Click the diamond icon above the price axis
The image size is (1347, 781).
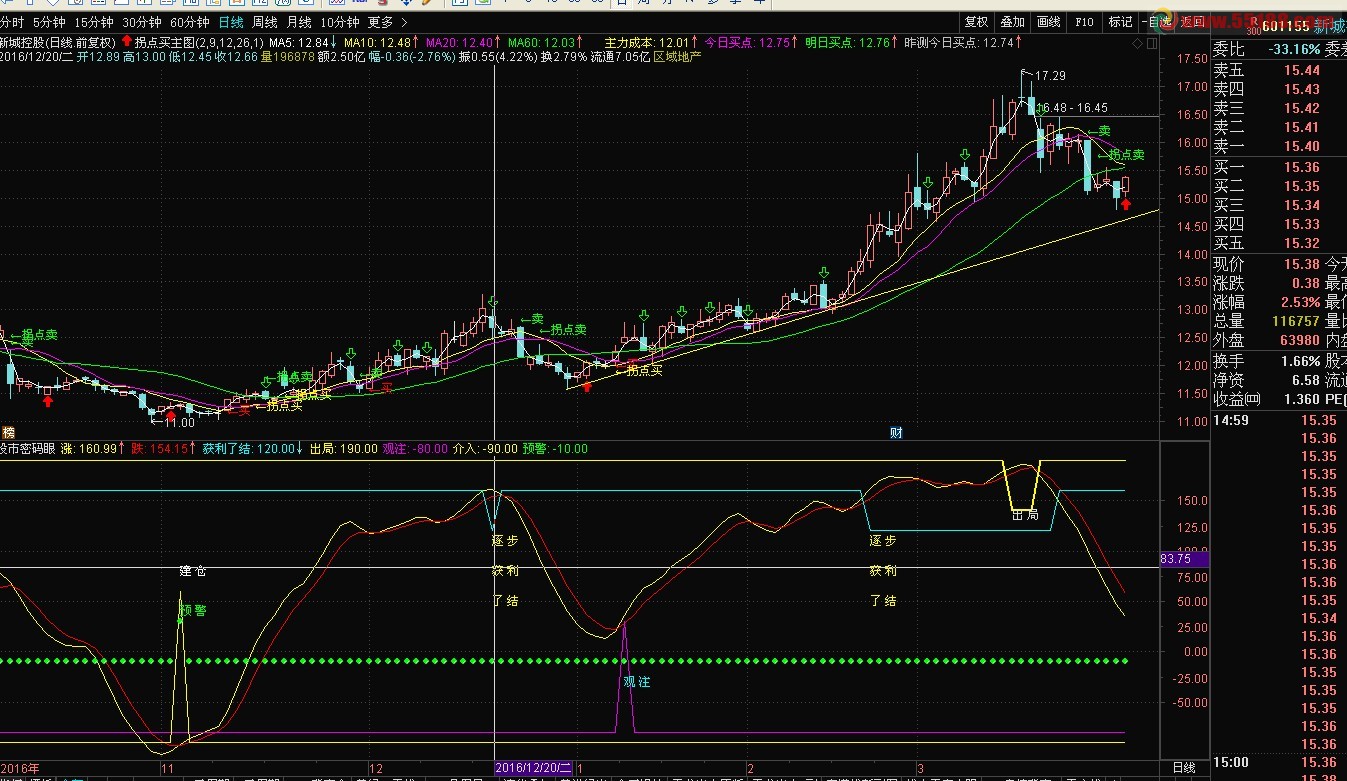coord(1137,44)
